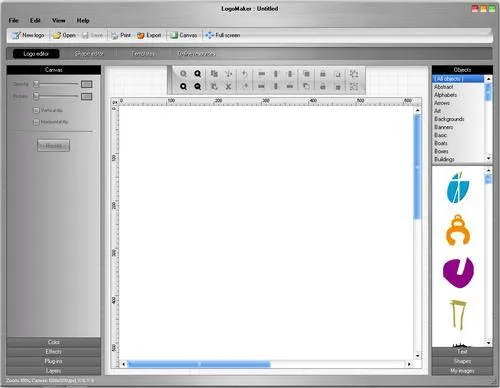500x388 pixels.
Task: Open the Edit menu
Action: click(35, 20)
